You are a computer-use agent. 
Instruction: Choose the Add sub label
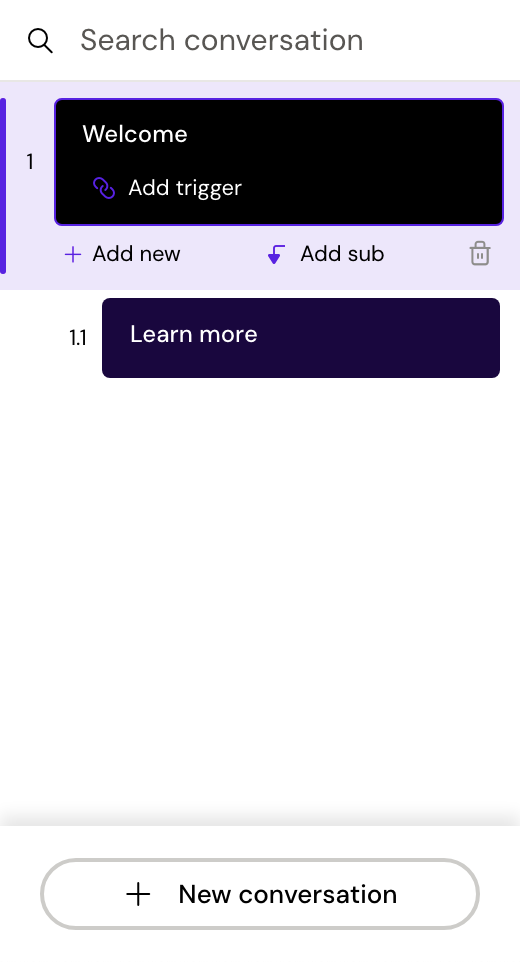(342, 254)
